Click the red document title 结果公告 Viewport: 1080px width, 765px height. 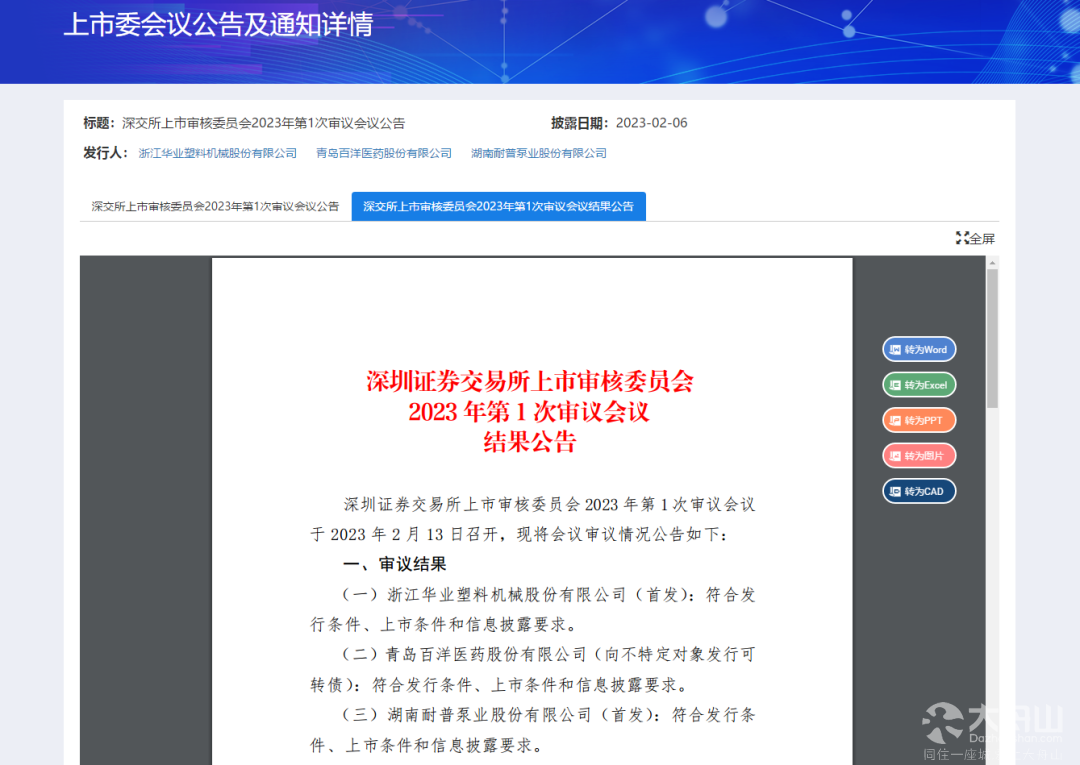pos(530,442)
